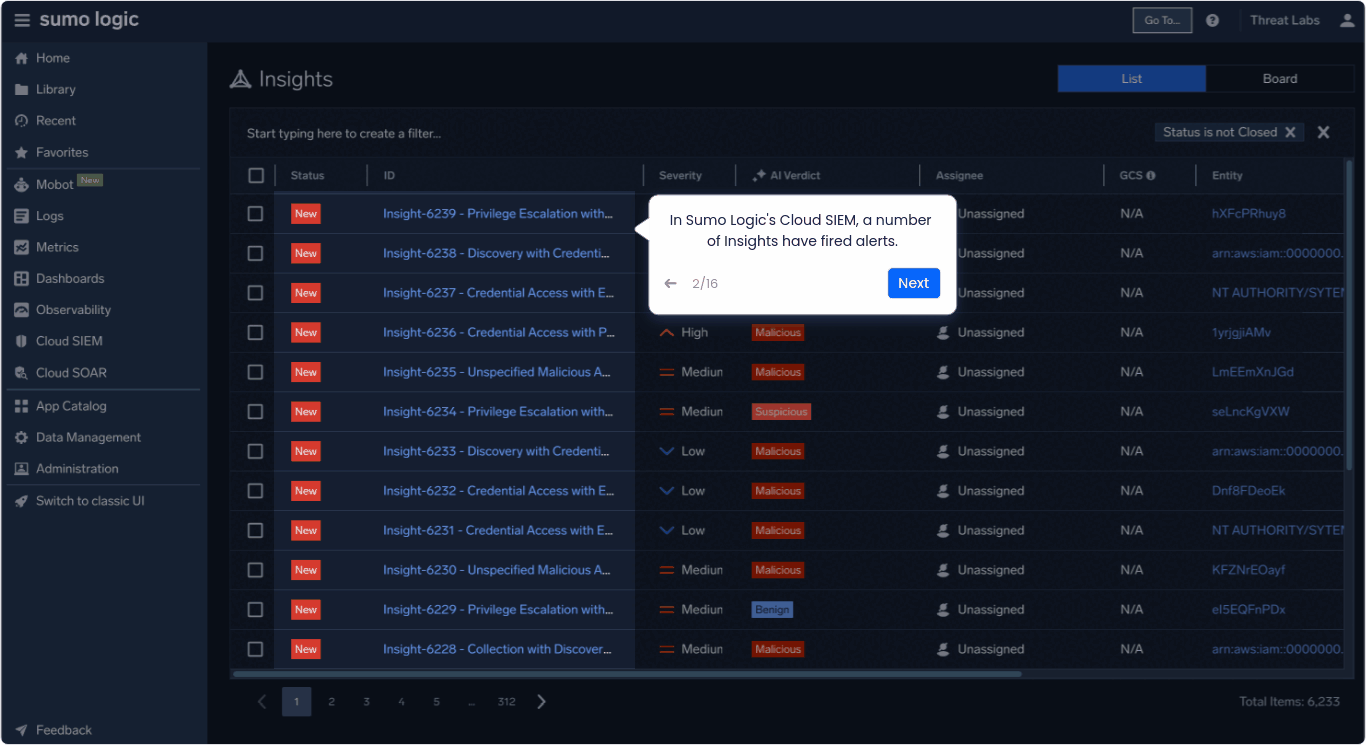1366x745 pixels.
Task: Tick the select-all checkbox in header
Action: pyautogui.click(x=256, y=176)
